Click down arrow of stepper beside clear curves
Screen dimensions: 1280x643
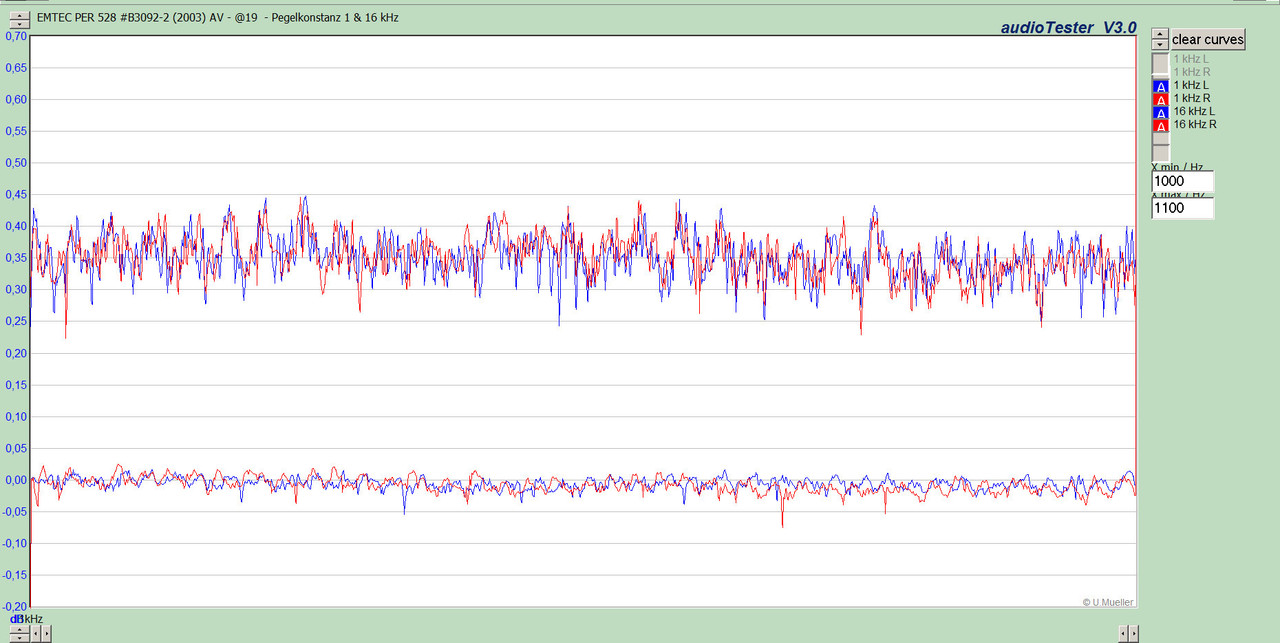tap(1160, 44)
